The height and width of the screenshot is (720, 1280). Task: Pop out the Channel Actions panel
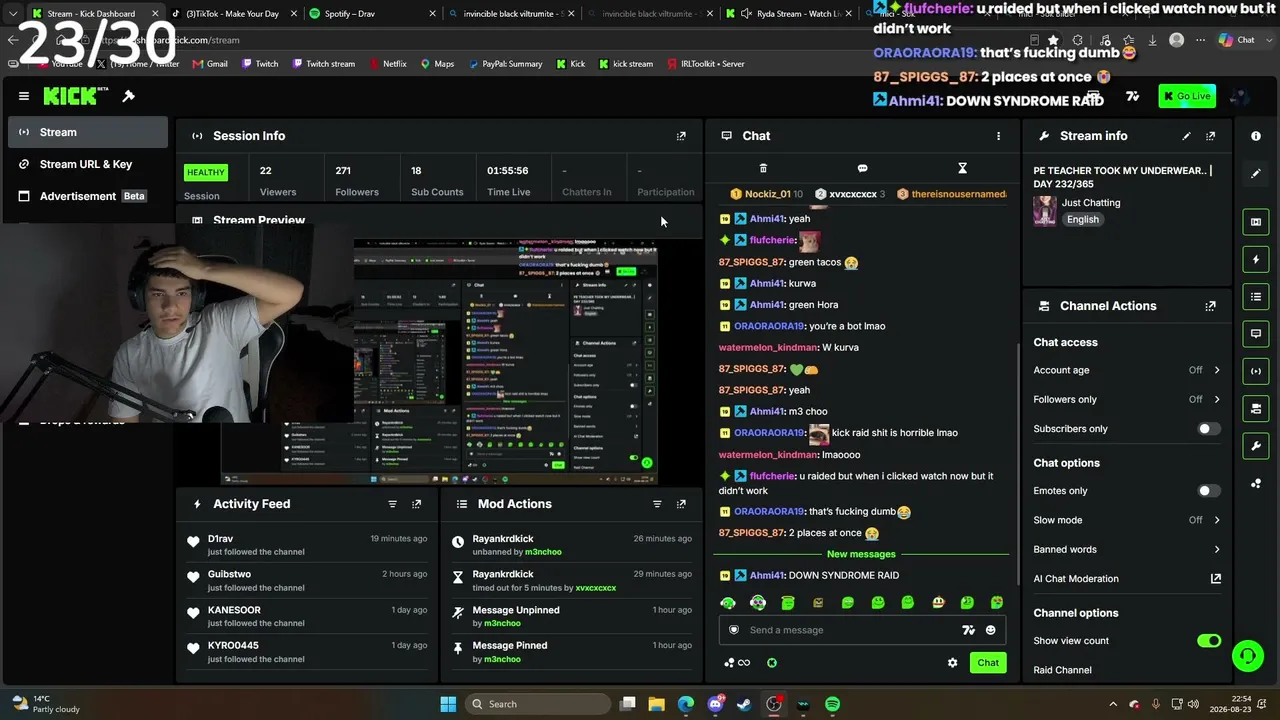(1210, 306)
